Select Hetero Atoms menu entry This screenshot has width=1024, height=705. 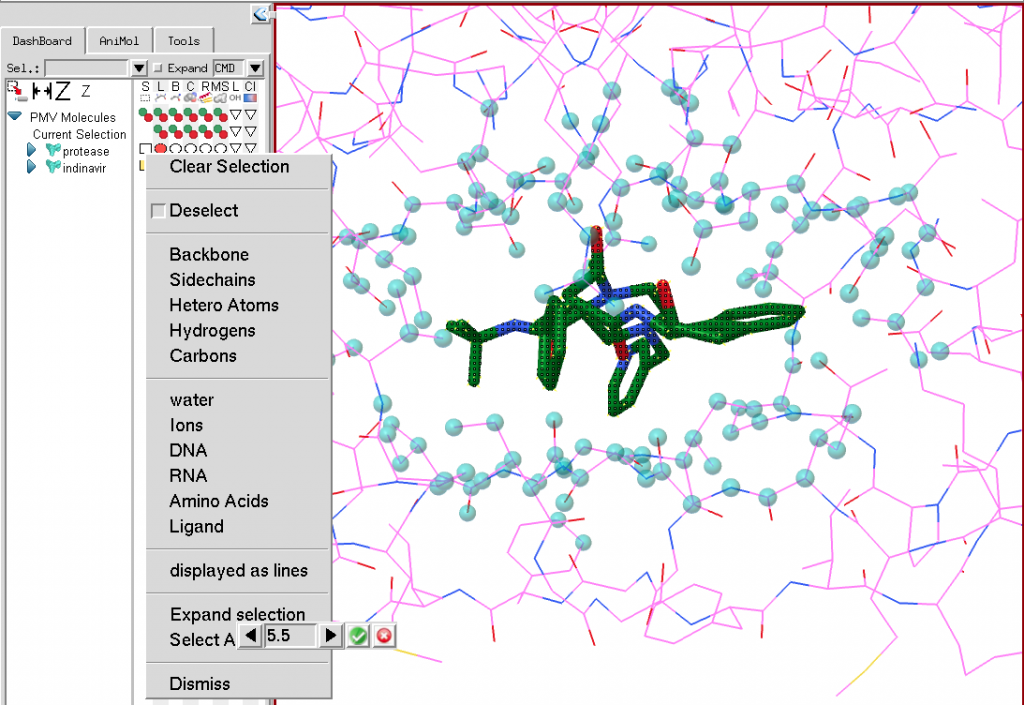[224, 306]
